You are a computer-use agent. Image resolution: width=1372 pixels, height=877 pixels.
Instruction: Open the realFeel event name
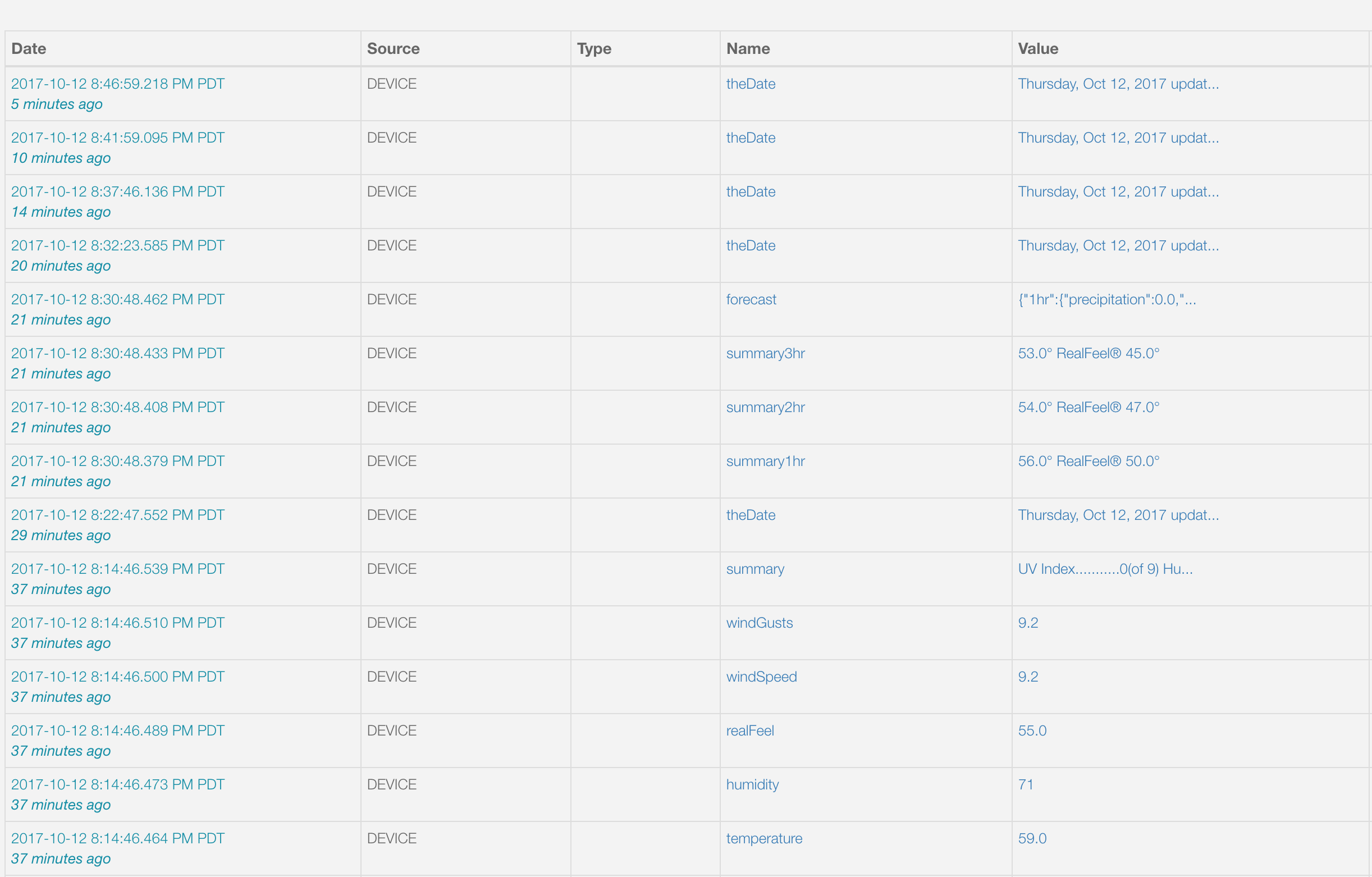(x=750, y=730)
